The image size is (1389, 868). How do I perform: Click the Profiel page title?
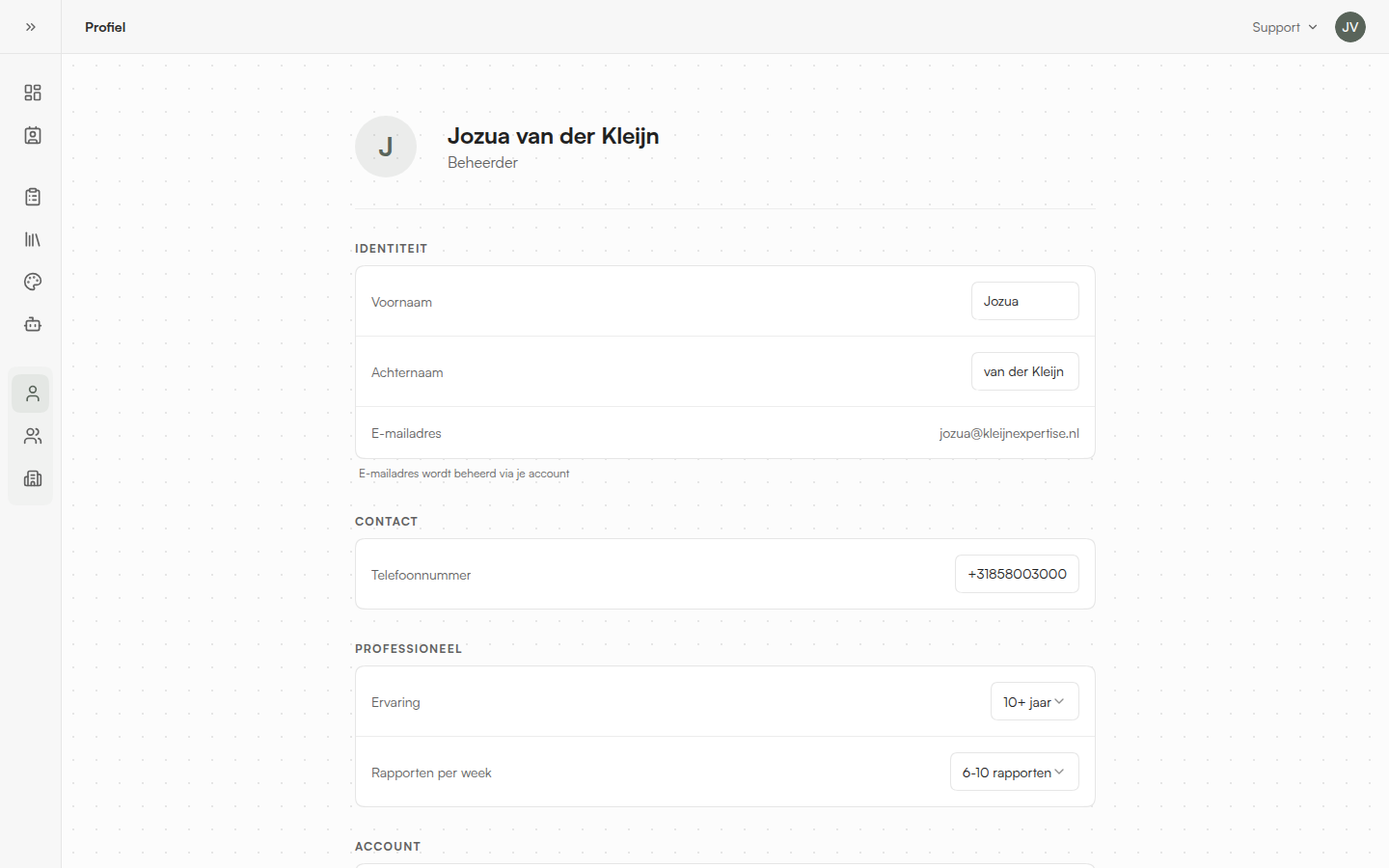tap(105, 27)
